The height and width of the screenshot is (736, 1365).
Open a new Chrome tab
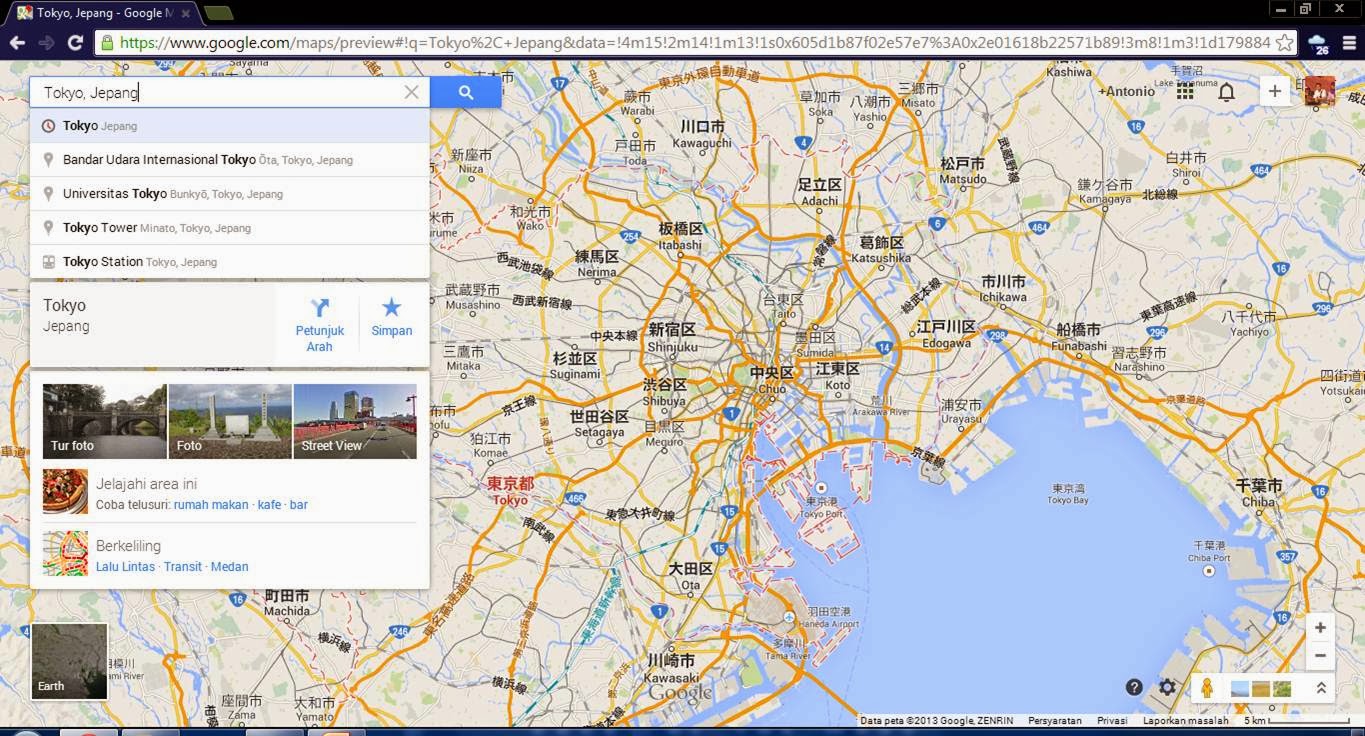point(218,13)
